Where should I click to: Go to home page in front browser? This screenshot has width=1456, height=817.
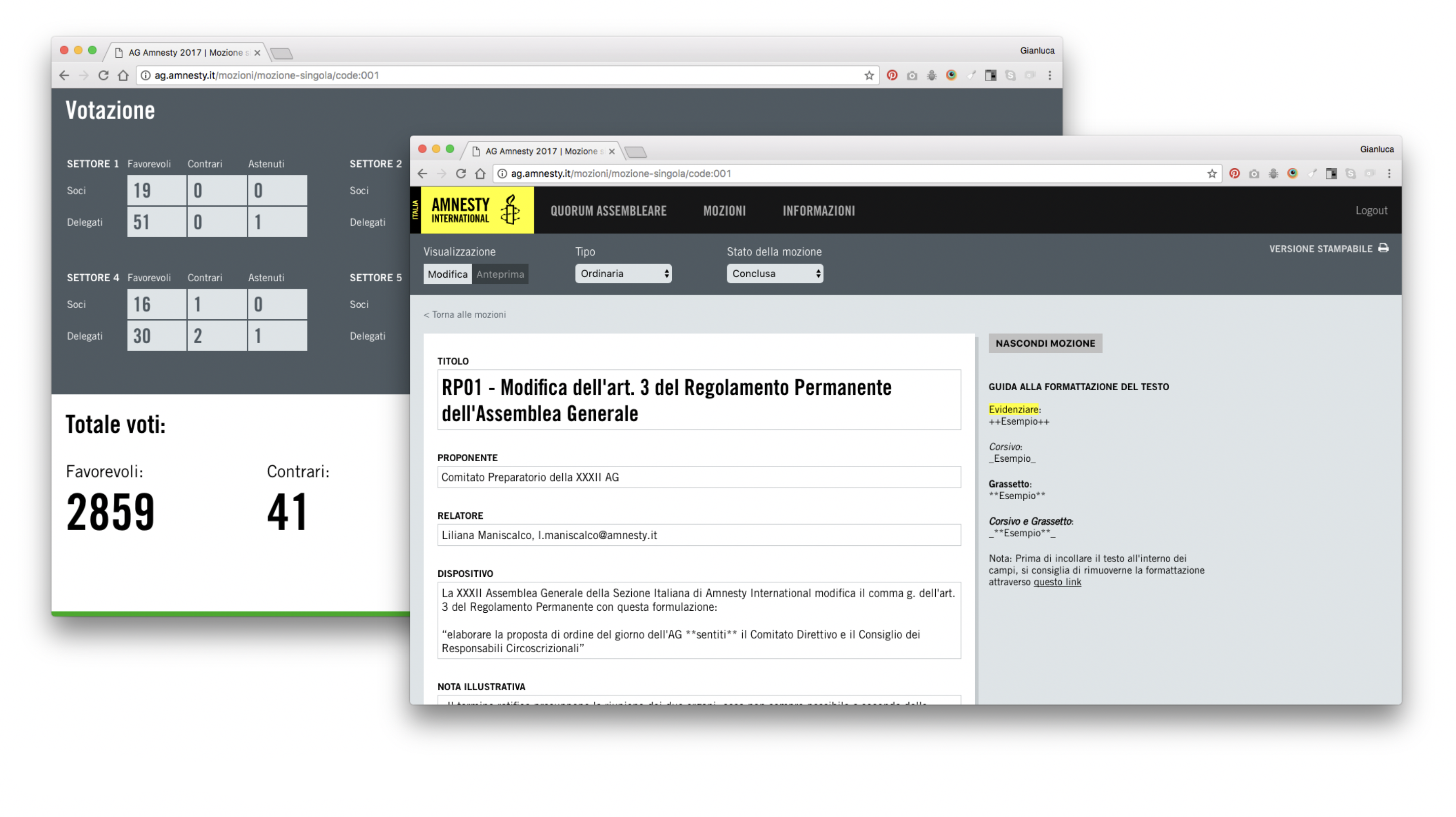pyautogui.click(x=480, y=173)
